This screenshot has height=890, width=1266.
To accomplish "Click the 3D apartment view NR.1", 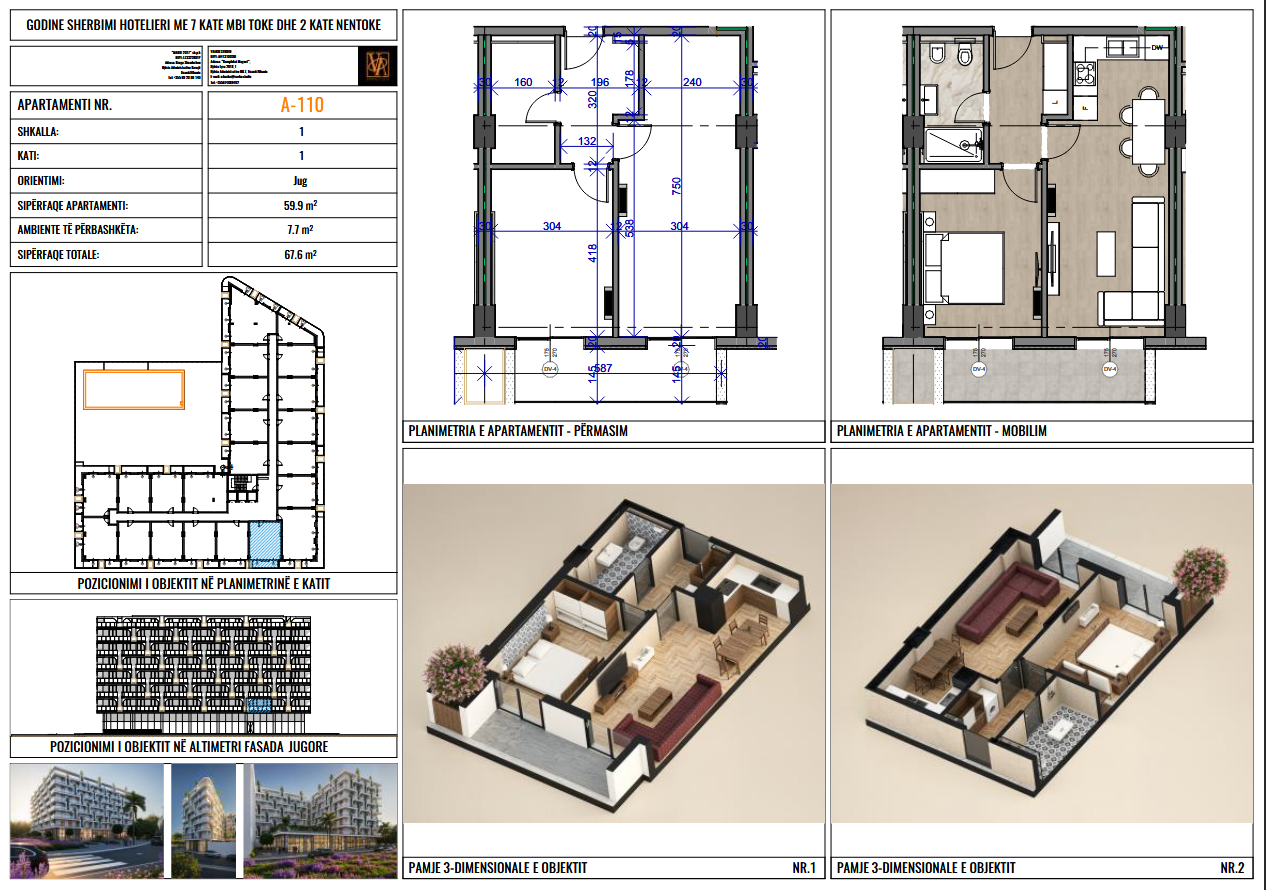I will tap(612, 653).
